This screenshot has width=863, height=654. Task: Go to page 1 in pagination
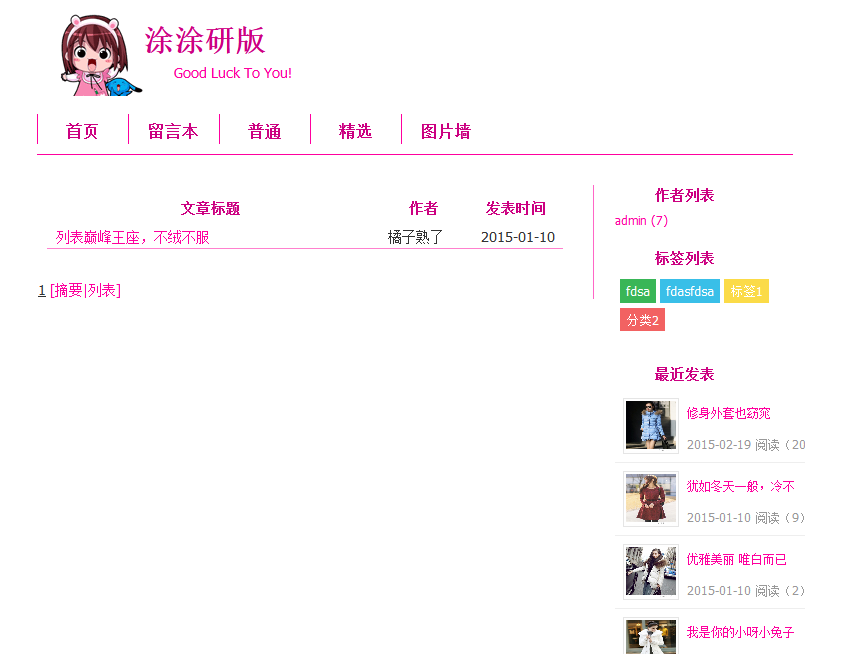coord(41,290)
